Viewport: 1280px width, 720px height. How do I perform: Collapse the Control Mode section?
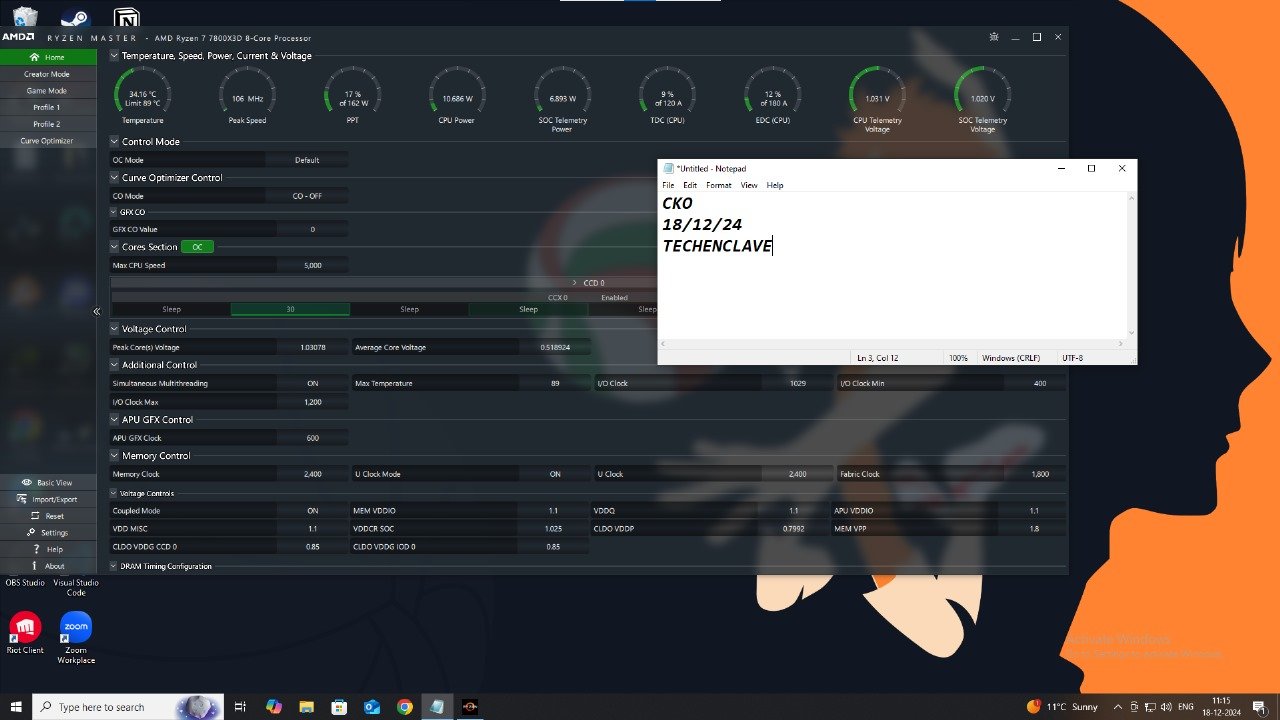(114, 142)
